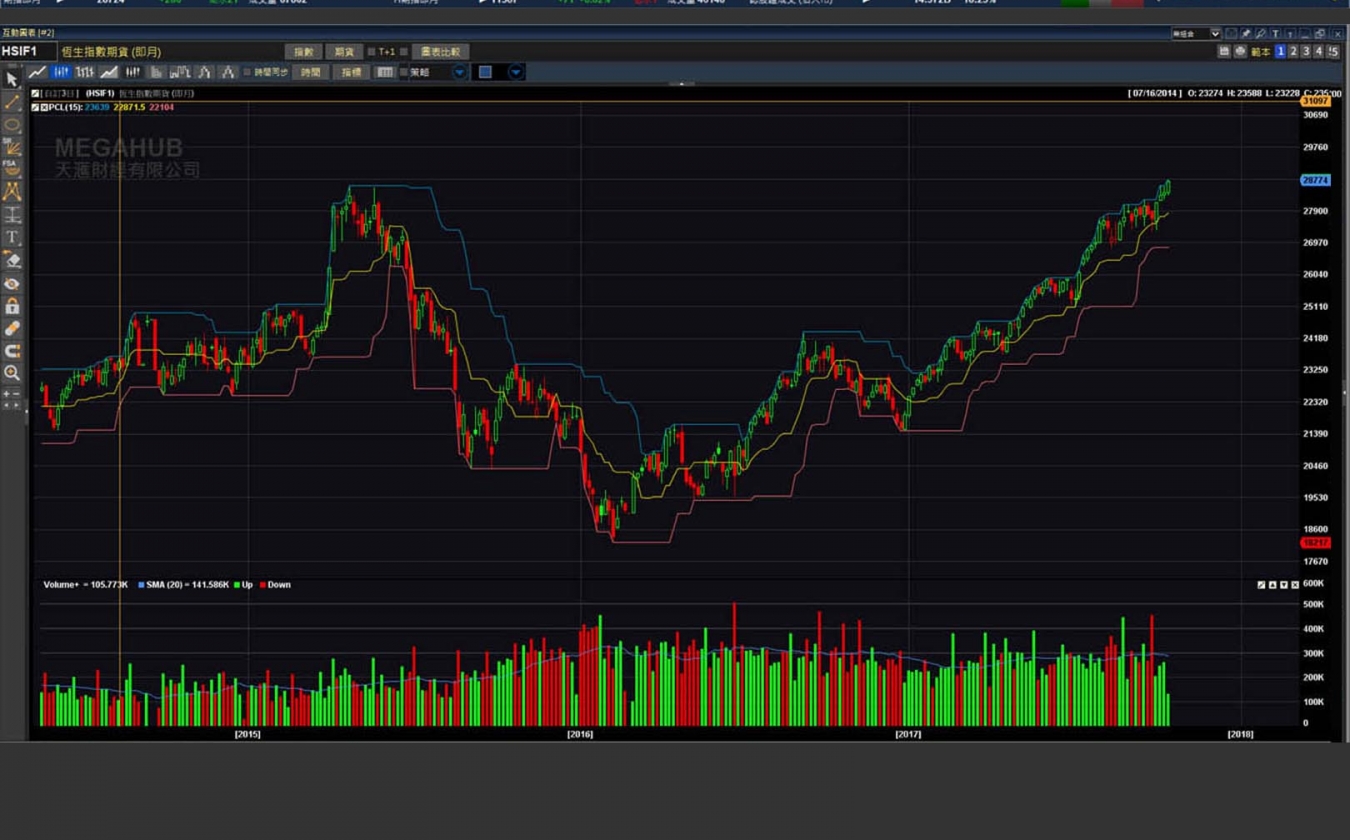Click the large T text size icon
Screen dimensions: 1350x840
pos(1275,34)
